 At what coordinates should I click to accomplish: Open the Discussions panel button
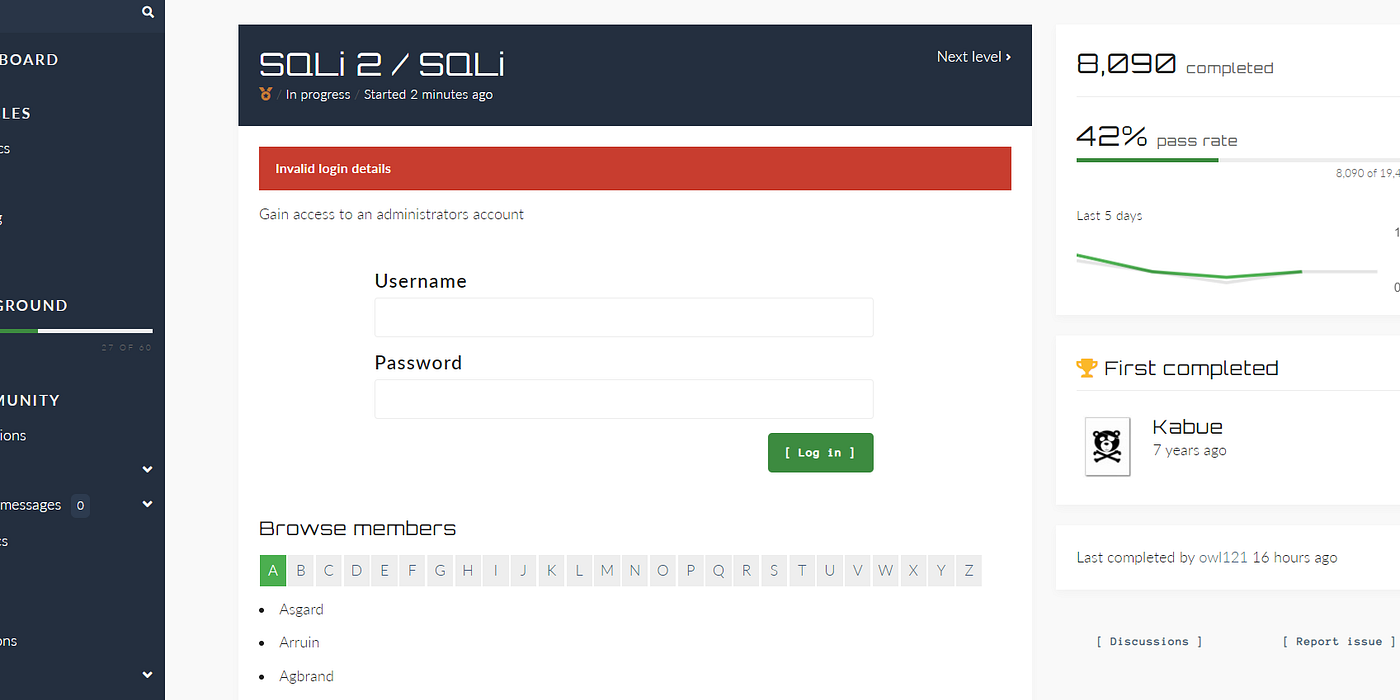pos(1148,641)
